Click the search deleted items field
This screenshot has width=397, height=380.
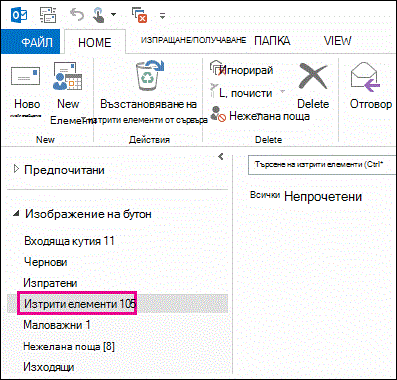tap(322, 164)
